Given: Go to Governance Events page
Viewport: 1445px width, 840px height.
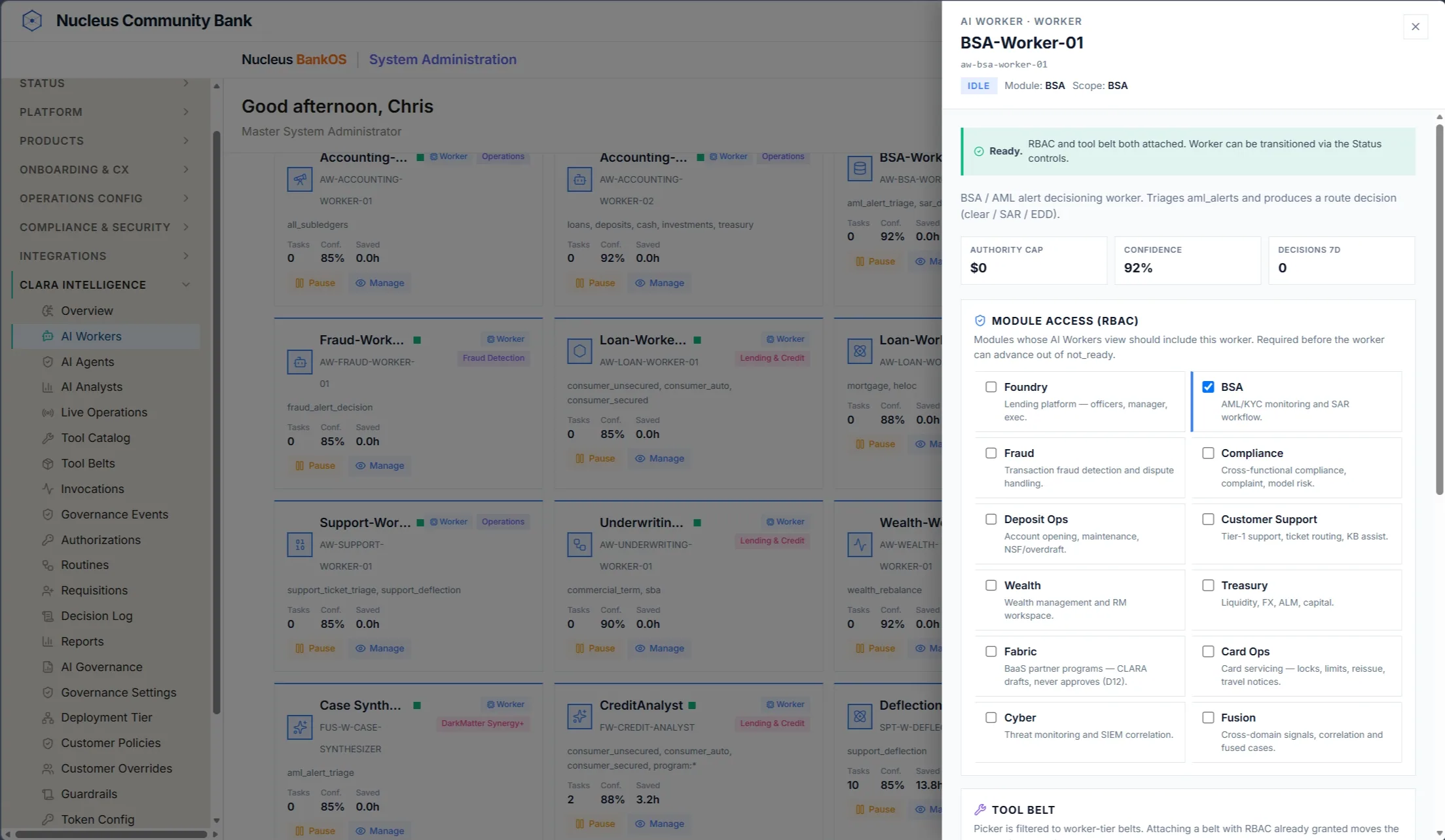Looking at the screenshot, I should [106, 515].
